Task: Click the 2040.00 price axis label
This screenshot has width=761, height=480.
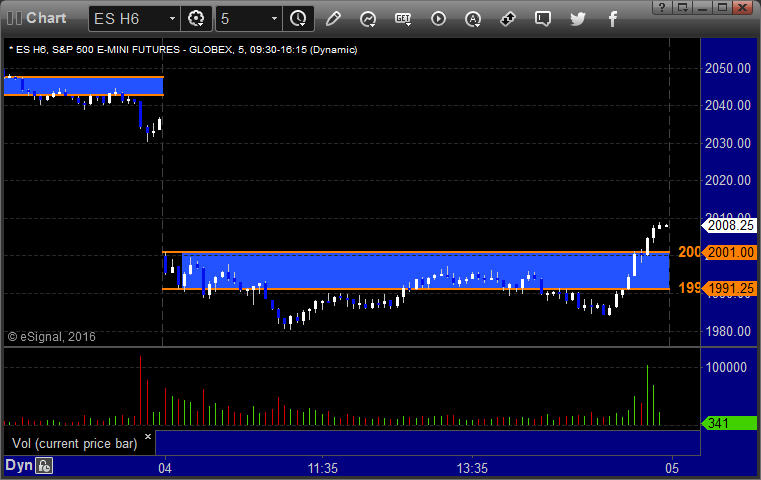Action: click(728, 105)
